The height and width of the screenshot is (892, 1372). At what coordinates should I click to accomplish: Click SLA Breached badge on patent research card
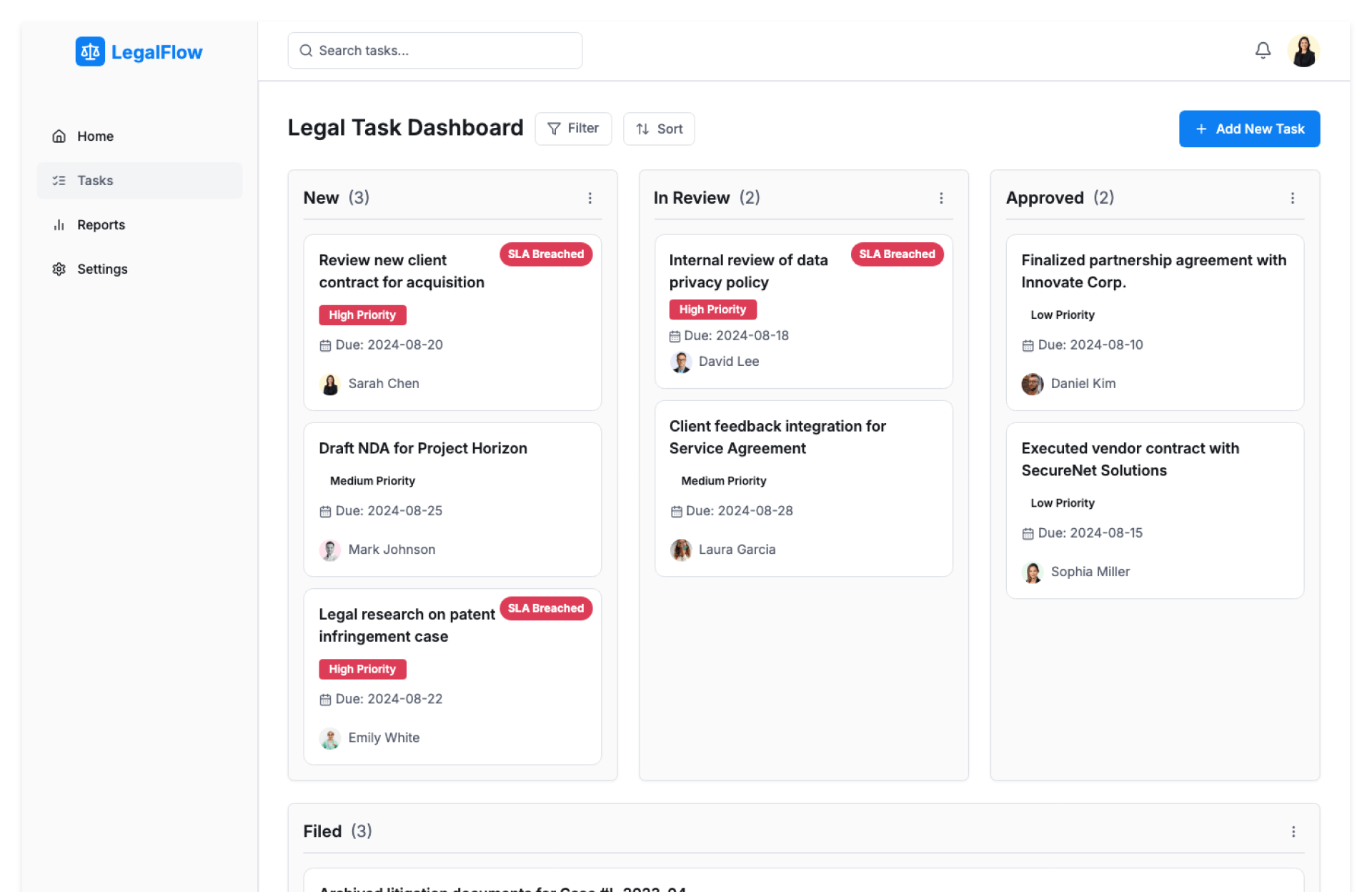545,608
